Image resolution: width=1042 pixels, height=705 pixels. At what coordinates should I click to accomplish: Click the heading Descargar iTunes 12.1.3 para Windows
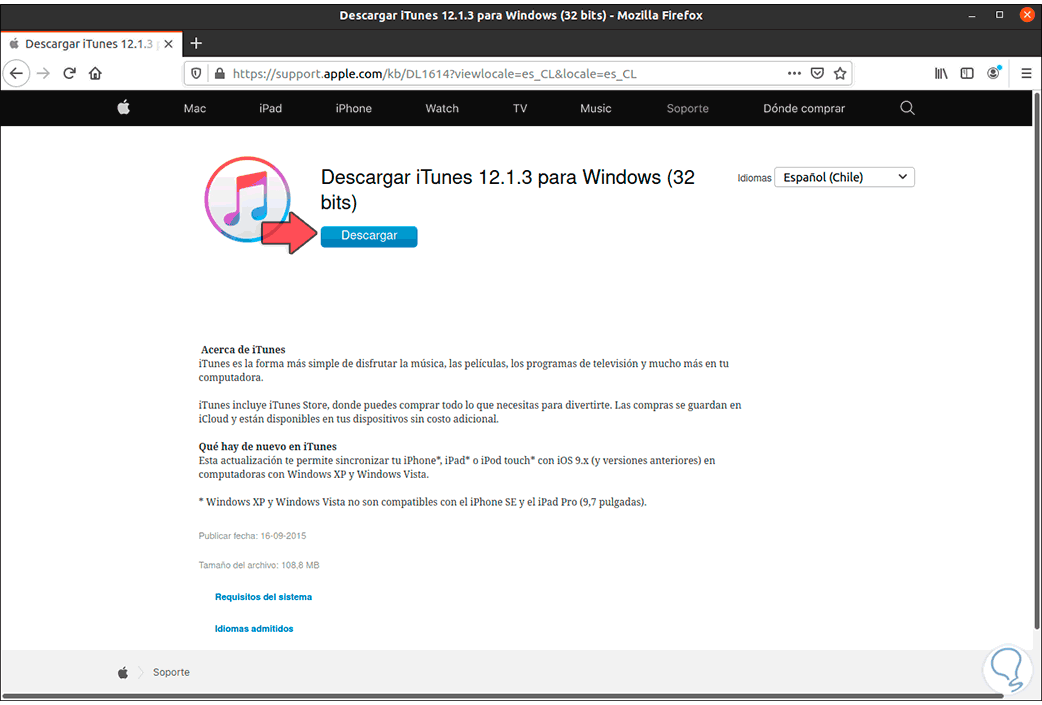508,189
